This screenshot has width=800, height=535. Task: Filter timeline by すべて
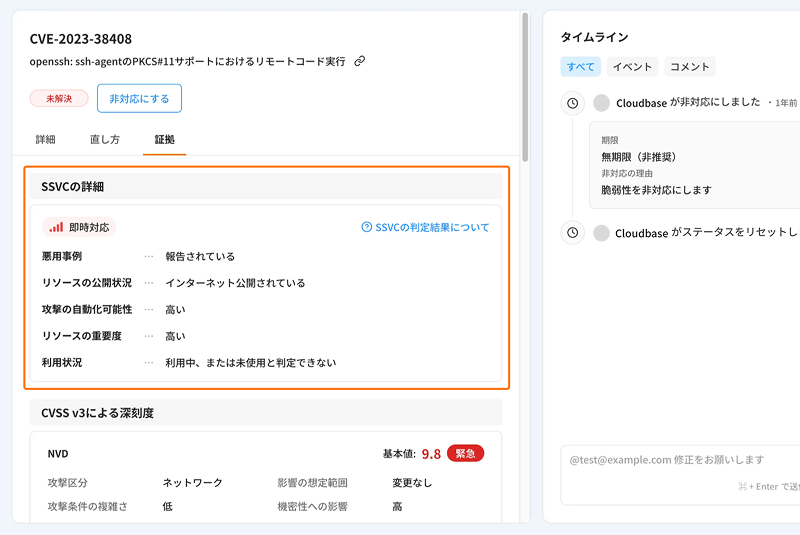point(580,67)
